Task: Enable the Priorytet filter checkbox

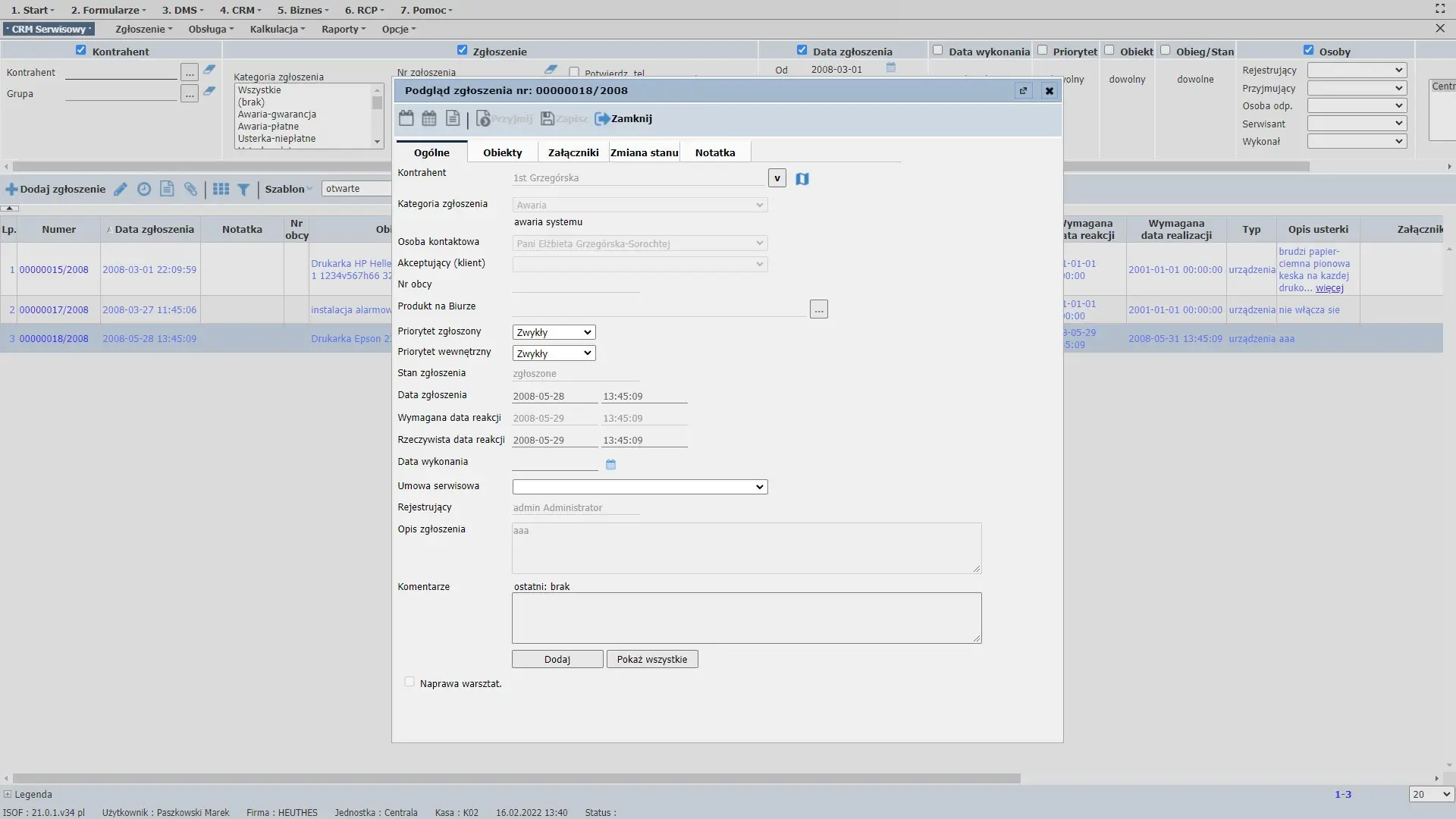Action: [x=1043, y=50]
